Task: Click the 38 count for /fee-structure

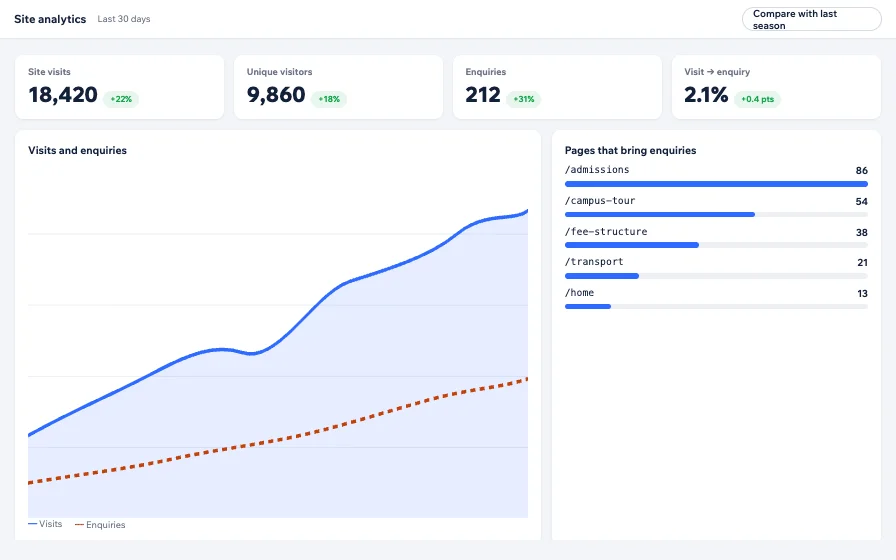Action: [862, 232]
